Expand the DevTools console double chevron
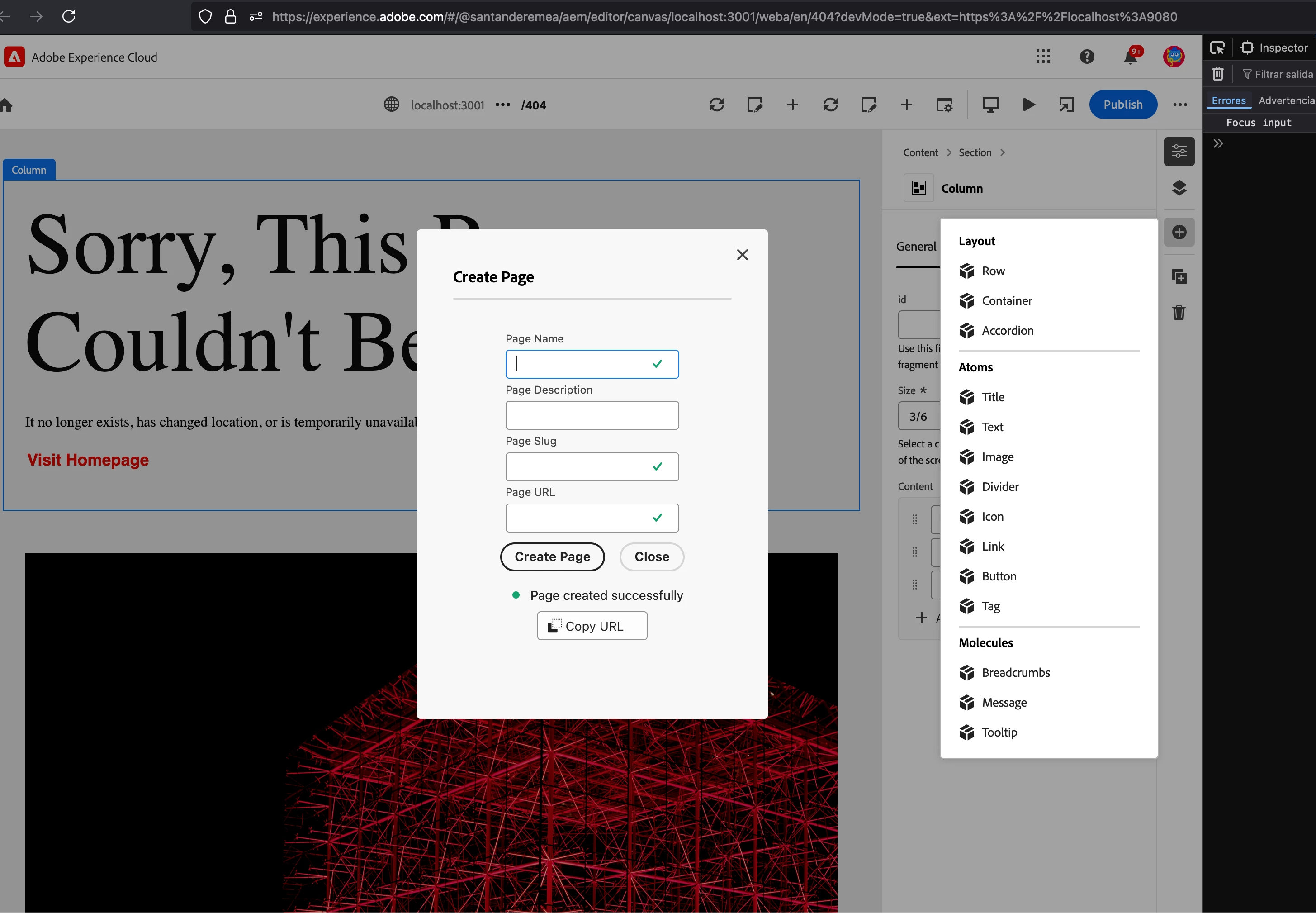The height and width of the screenshot is (913, 1316). (1218, 143)
